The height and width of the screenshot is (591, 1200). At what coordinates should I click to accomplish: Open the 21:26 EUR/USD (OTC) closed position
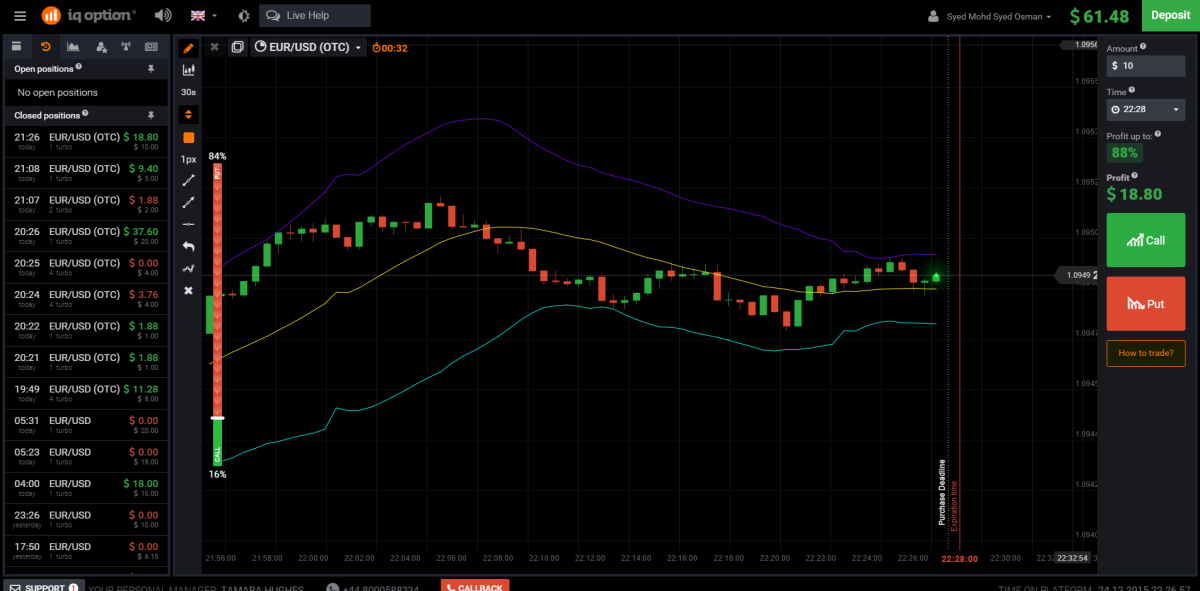[x=86, y=141]
